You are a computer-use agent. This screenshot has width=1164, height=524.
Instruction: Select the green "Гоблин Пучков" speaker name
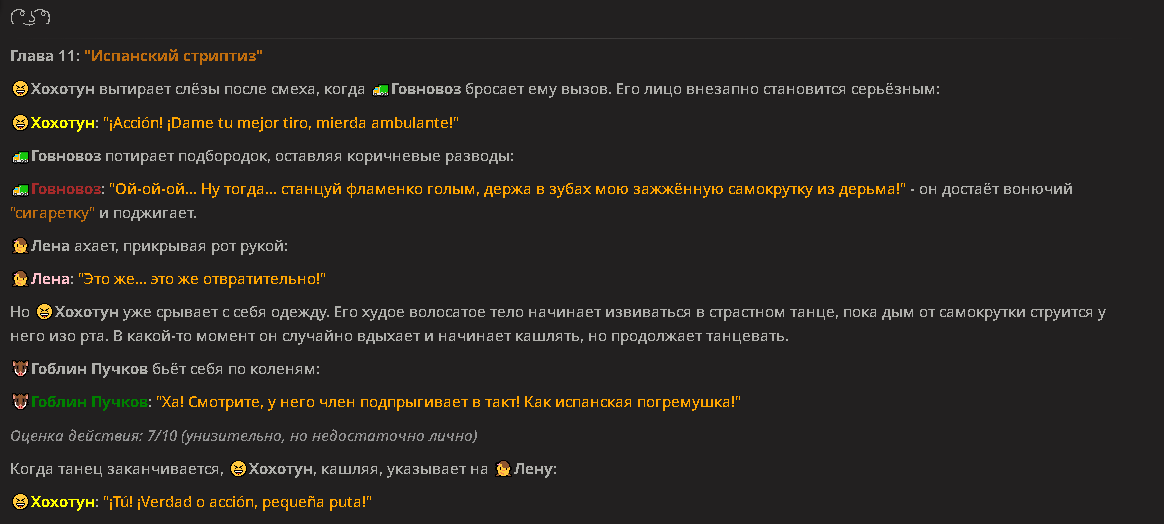coord(88,403)
